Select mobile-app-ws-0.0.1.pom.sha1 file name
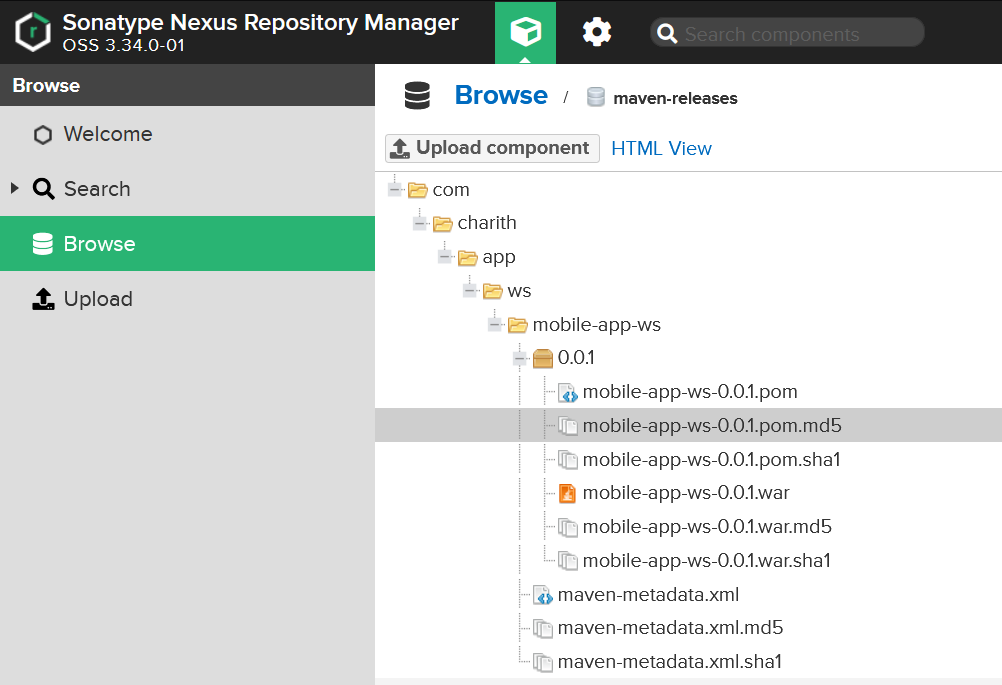 coord(712,459)
